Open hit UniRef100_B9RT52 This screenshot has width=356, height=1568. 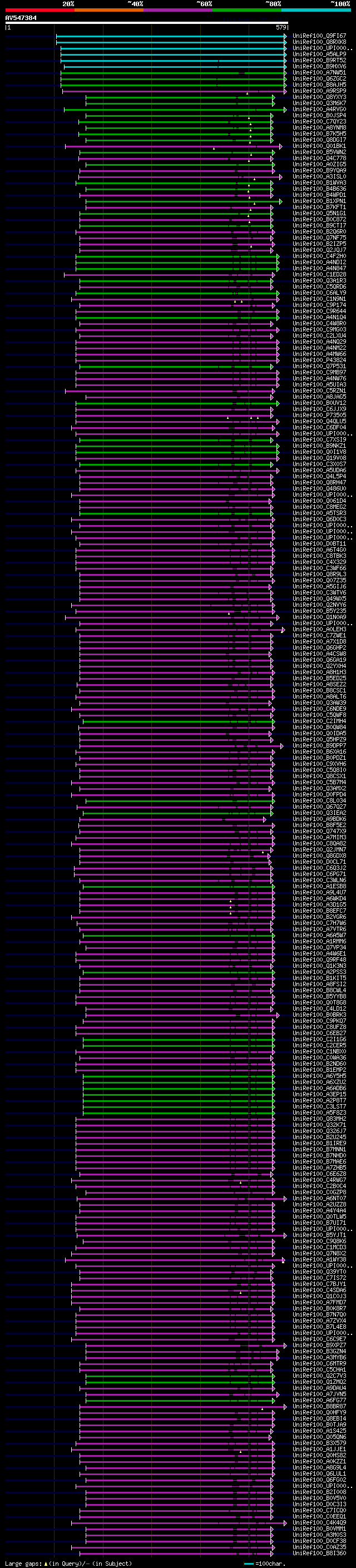(319, 60)
